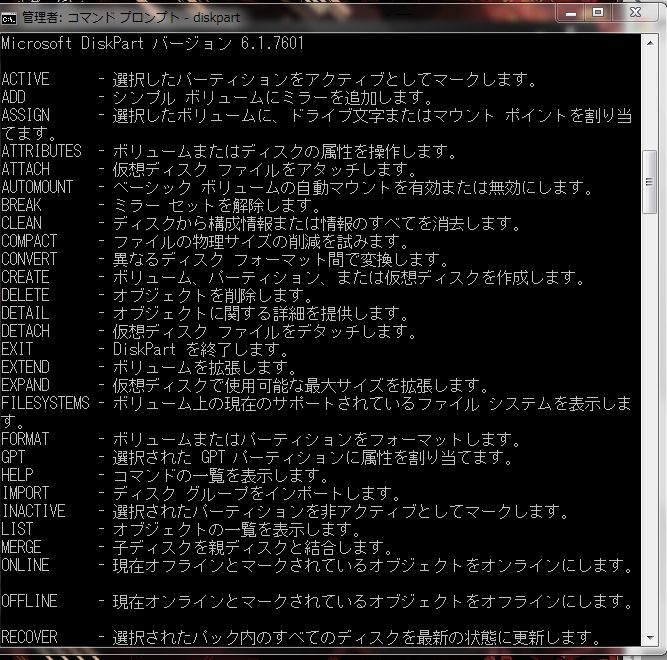Click the window title text 管理者: コマンド プロンプト - diskpart

click(131, 18)
